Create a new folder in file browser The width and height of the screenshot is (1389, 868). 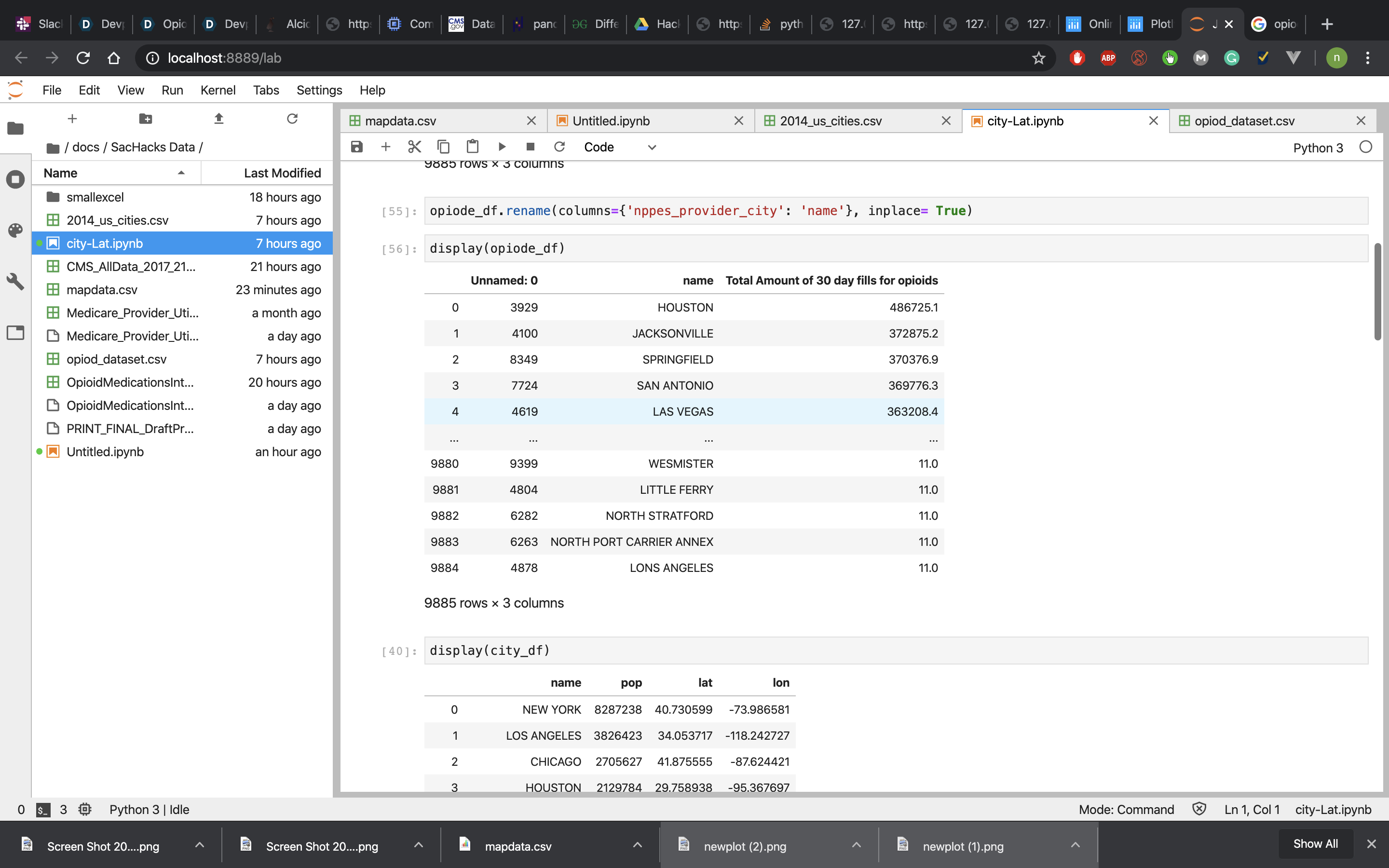(145, 119)
